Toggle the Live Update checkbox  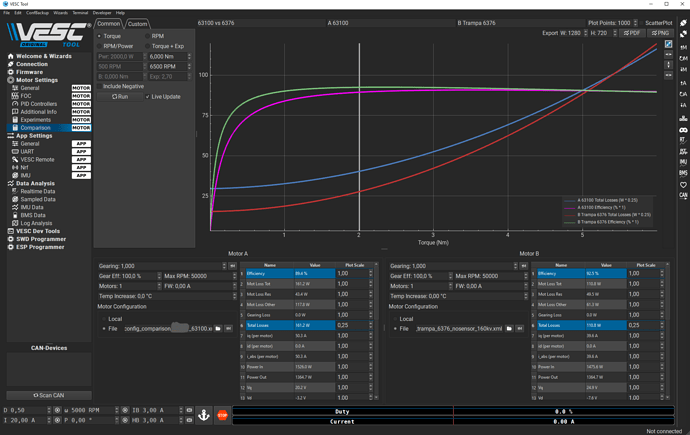[148, 97]
